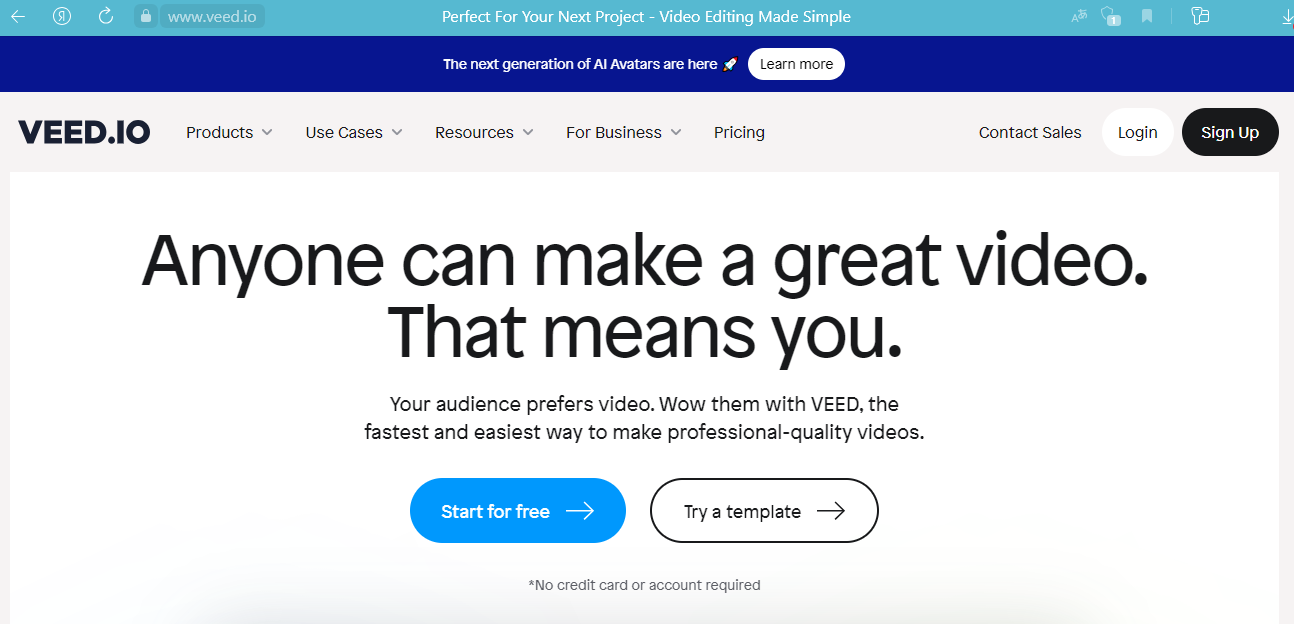Click the browser extensions panel icon
This screenshot has height=624, width=1294.
point(1201,16)
